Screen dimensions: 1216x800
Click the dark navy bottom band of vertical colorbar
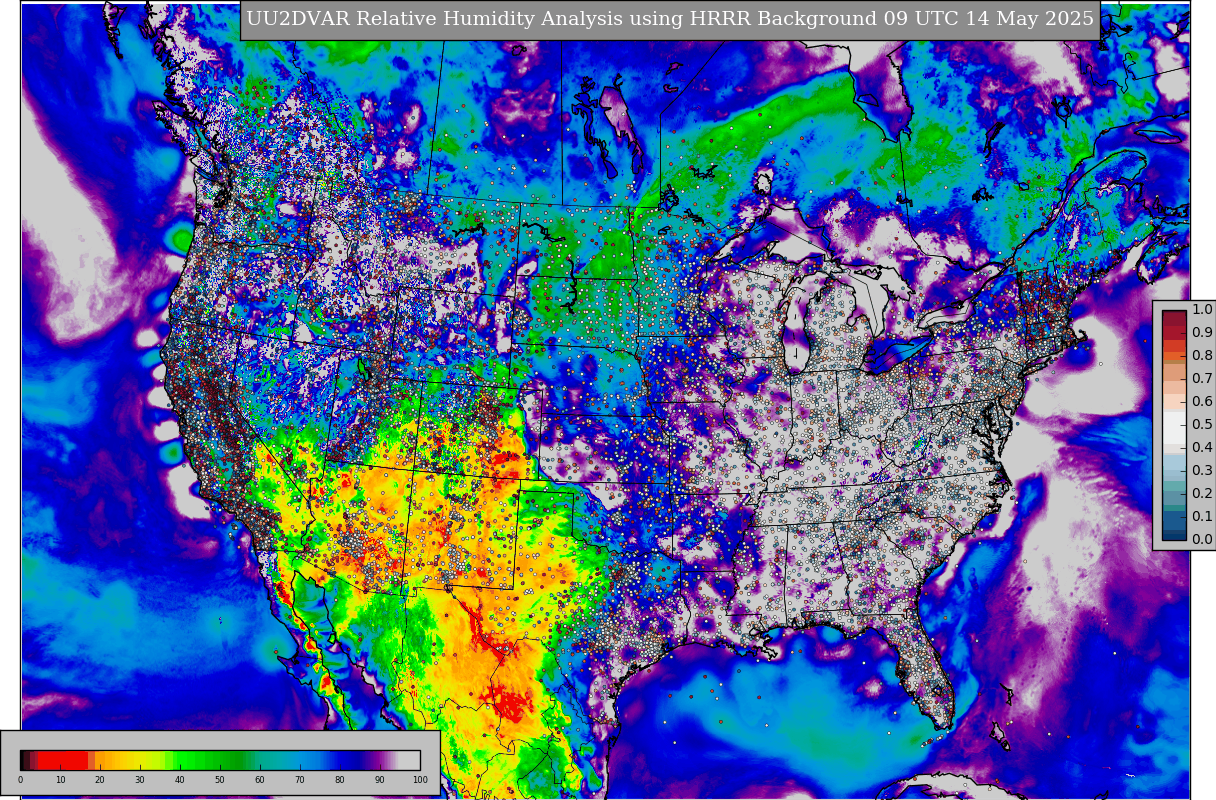[x=1174, y=536]
